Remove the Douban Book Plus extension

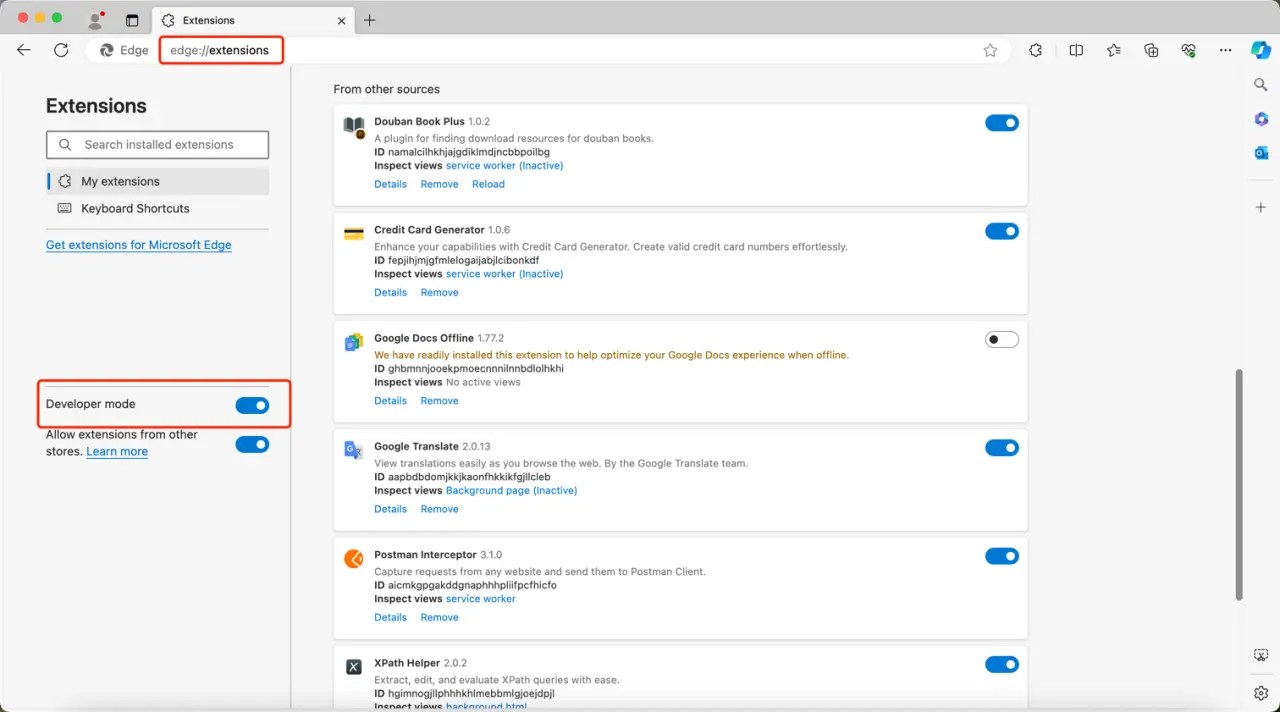[x=439, y=184]
